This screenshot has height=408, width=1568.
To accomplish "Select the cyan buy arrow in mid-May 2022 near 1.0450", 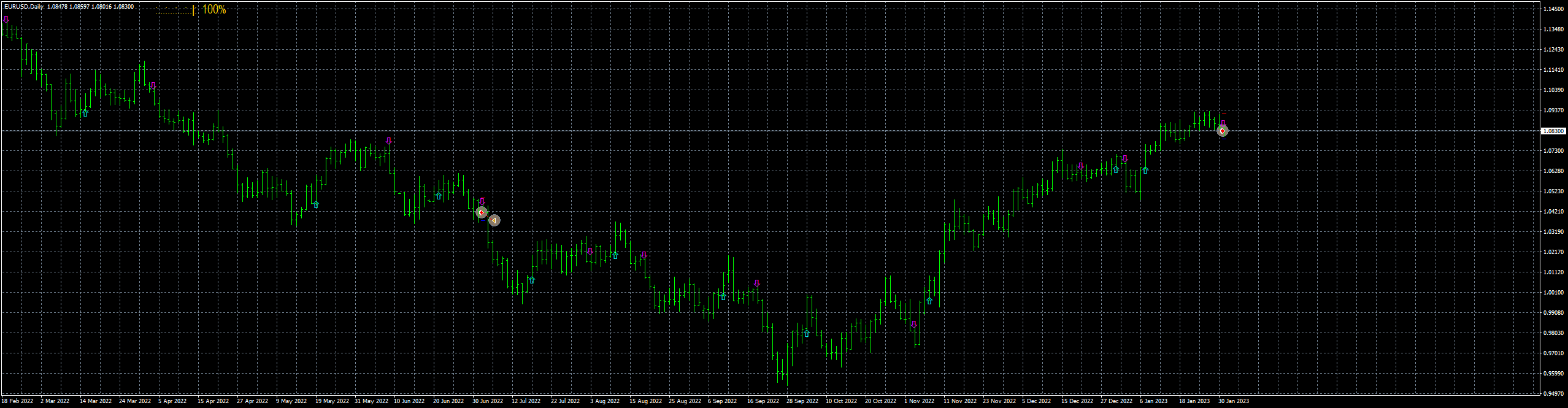I will (x=316, y=204).
